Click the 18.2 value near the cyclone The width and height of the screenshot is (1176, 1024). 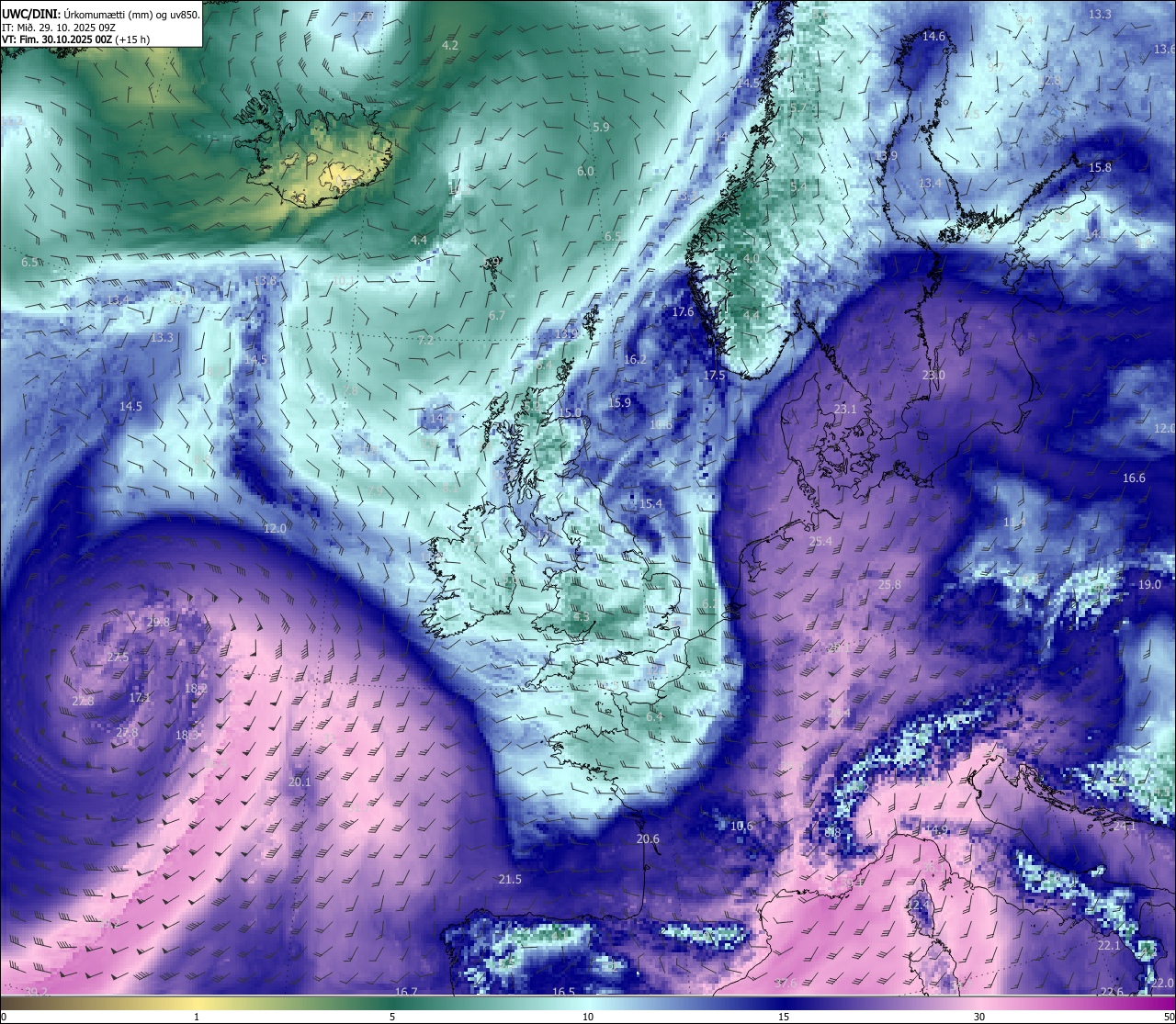pyautogui.click(x=196, y=688)
